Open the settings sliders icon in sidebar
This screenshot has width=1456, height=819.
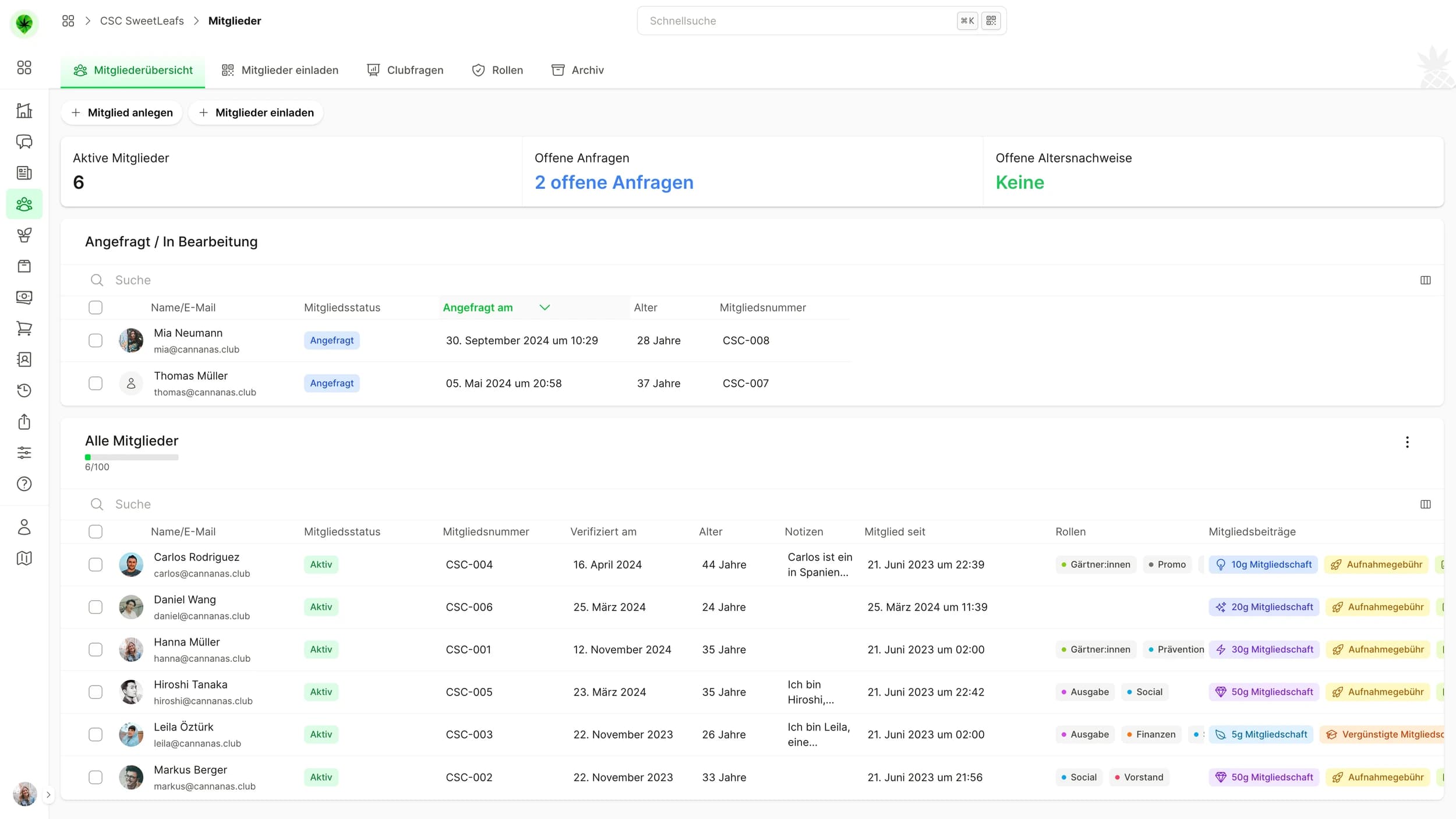click(x=24, y=453)
